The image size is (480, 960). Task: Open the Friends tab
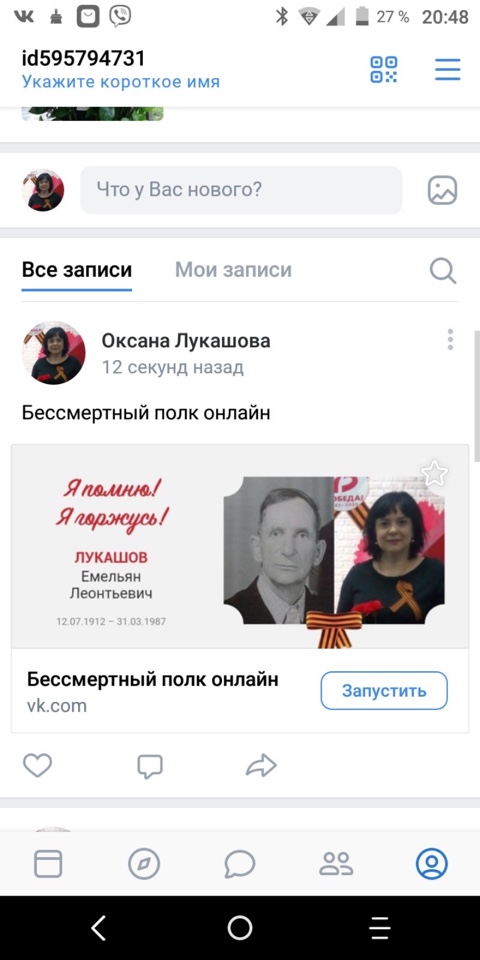336,864
